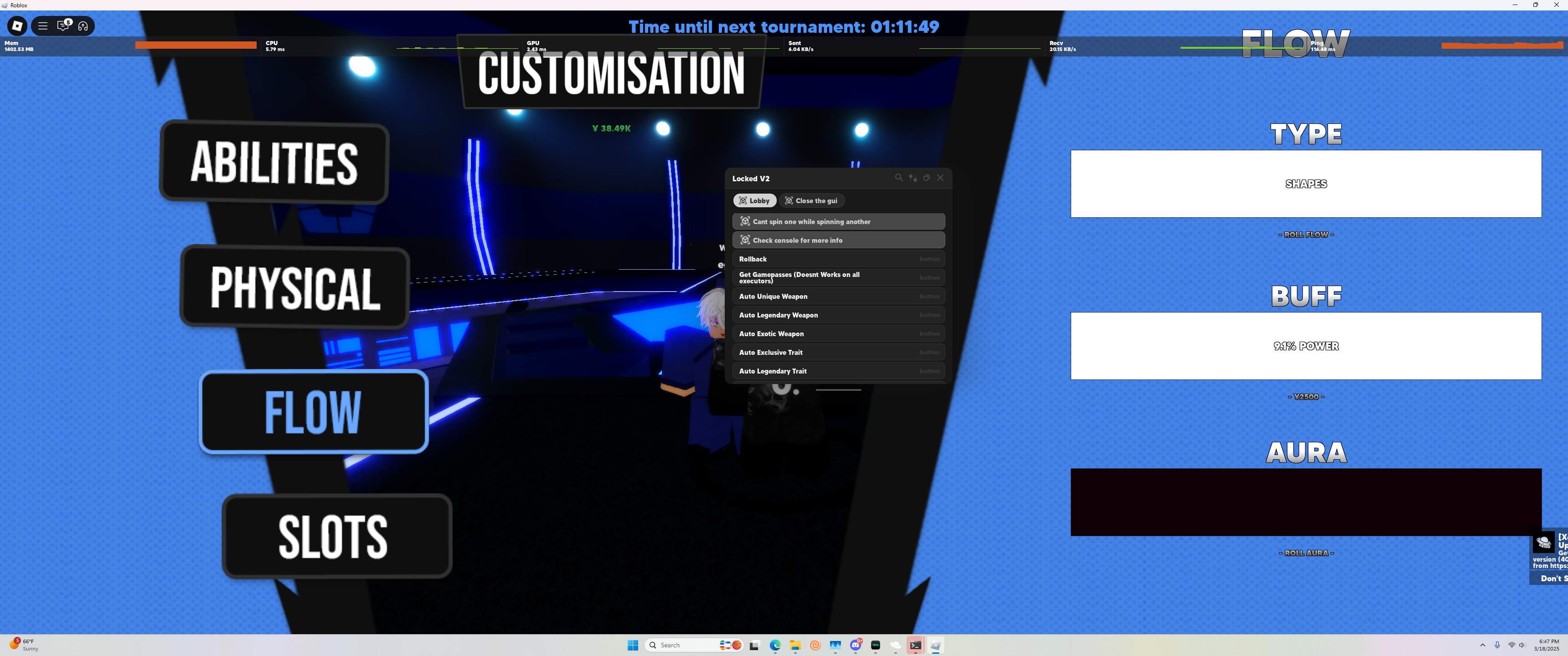Open the settings sliders icon in Locked V2
This screenshot has width=1568, height=656.
(x=913, y=178)
